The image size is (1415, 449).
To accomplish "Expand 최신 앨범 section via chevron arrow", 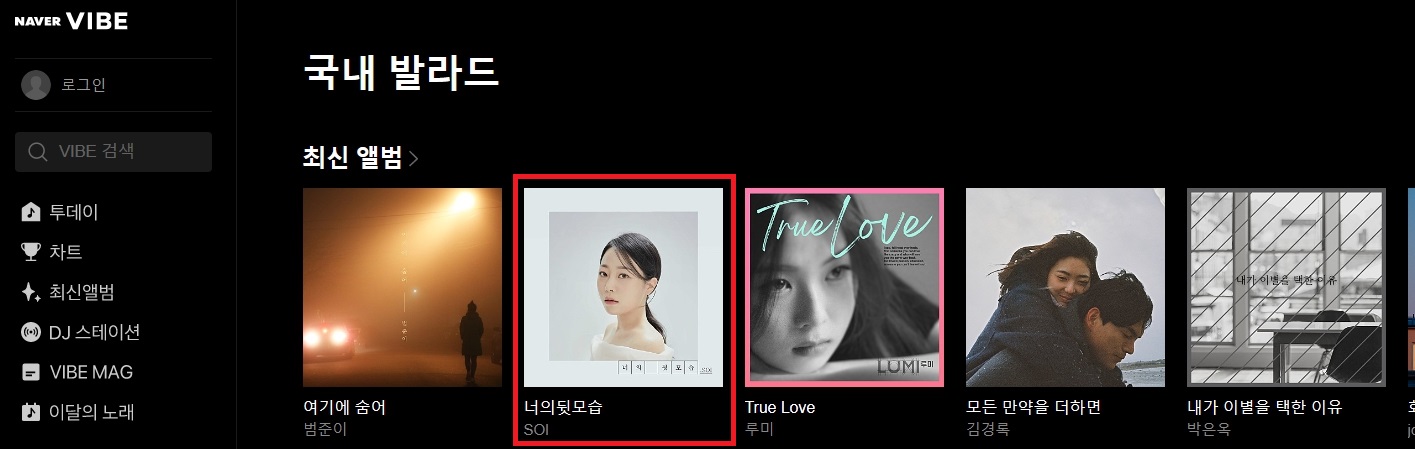I will (x=414, y=158).
